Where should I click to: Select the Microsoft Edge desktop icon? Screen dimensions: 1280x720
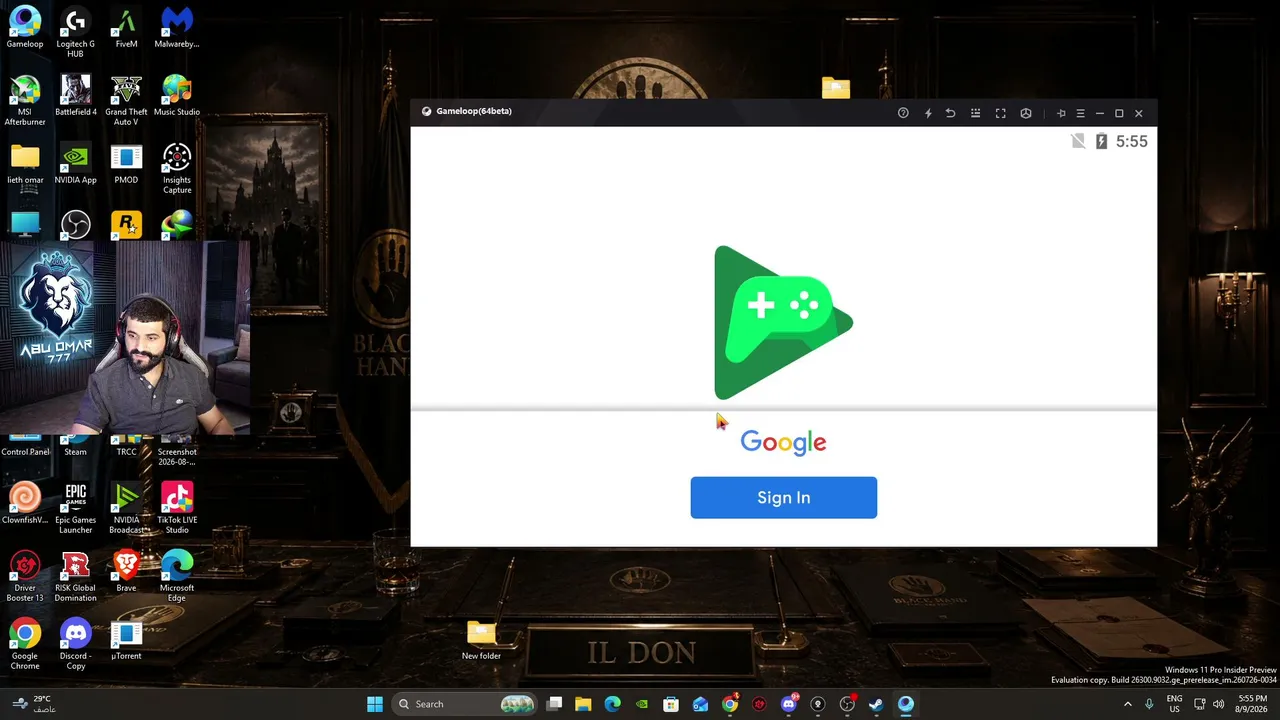coord(177,577)
